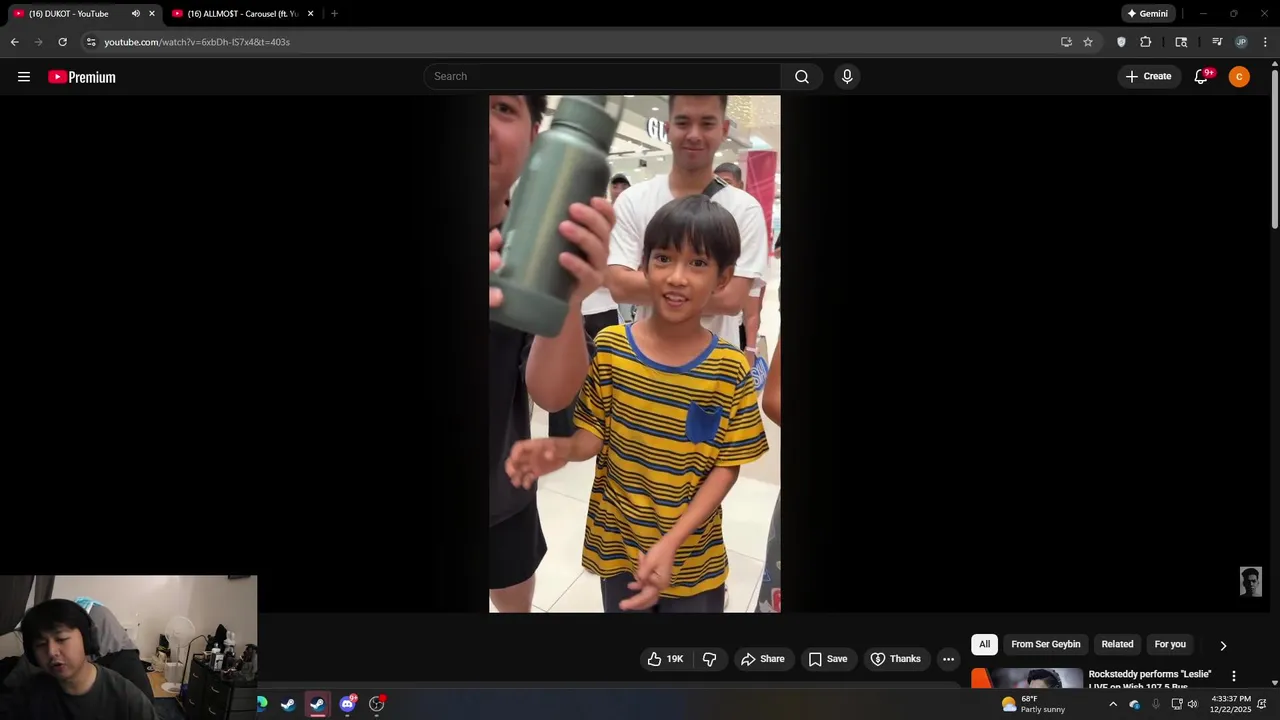Open volume control in system tray
Image resolution: width=1280 pixels, height=720 pixels.
tap(1192, 704)
